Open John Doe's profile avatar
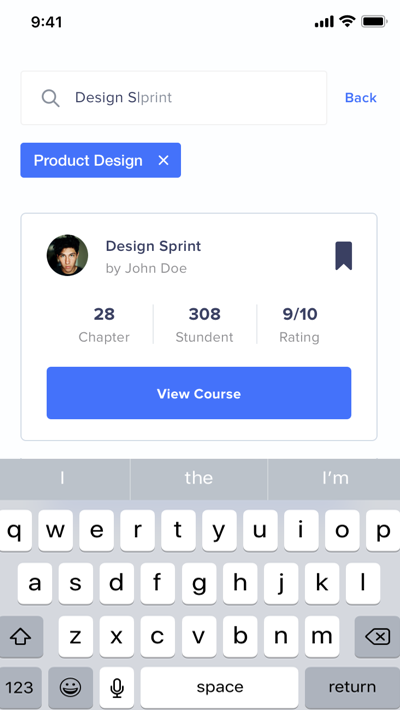This screenshot has height=710, width=400. coord(67,255)
